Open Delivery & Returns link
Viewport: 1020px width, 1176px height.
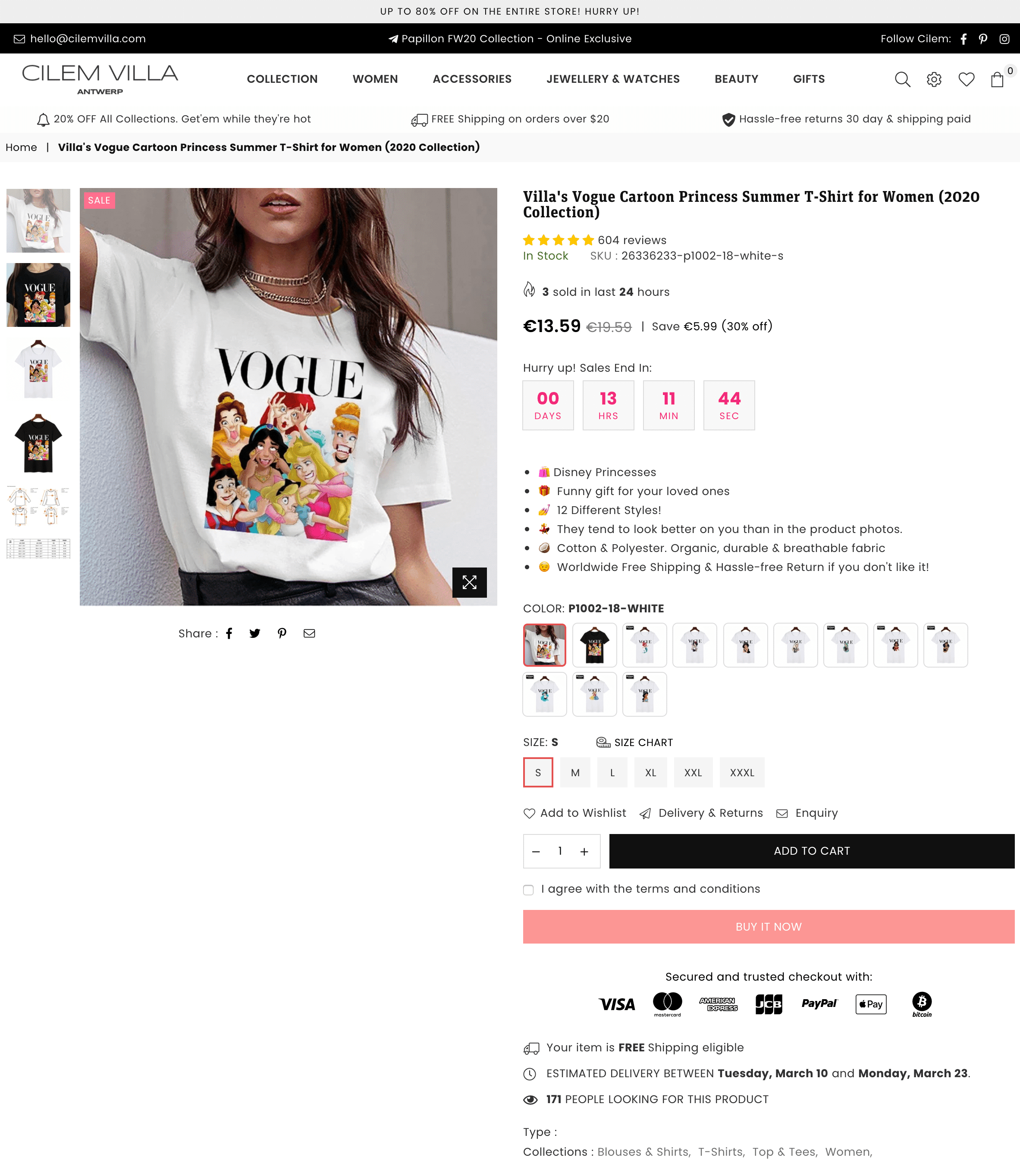pos(701,813)
